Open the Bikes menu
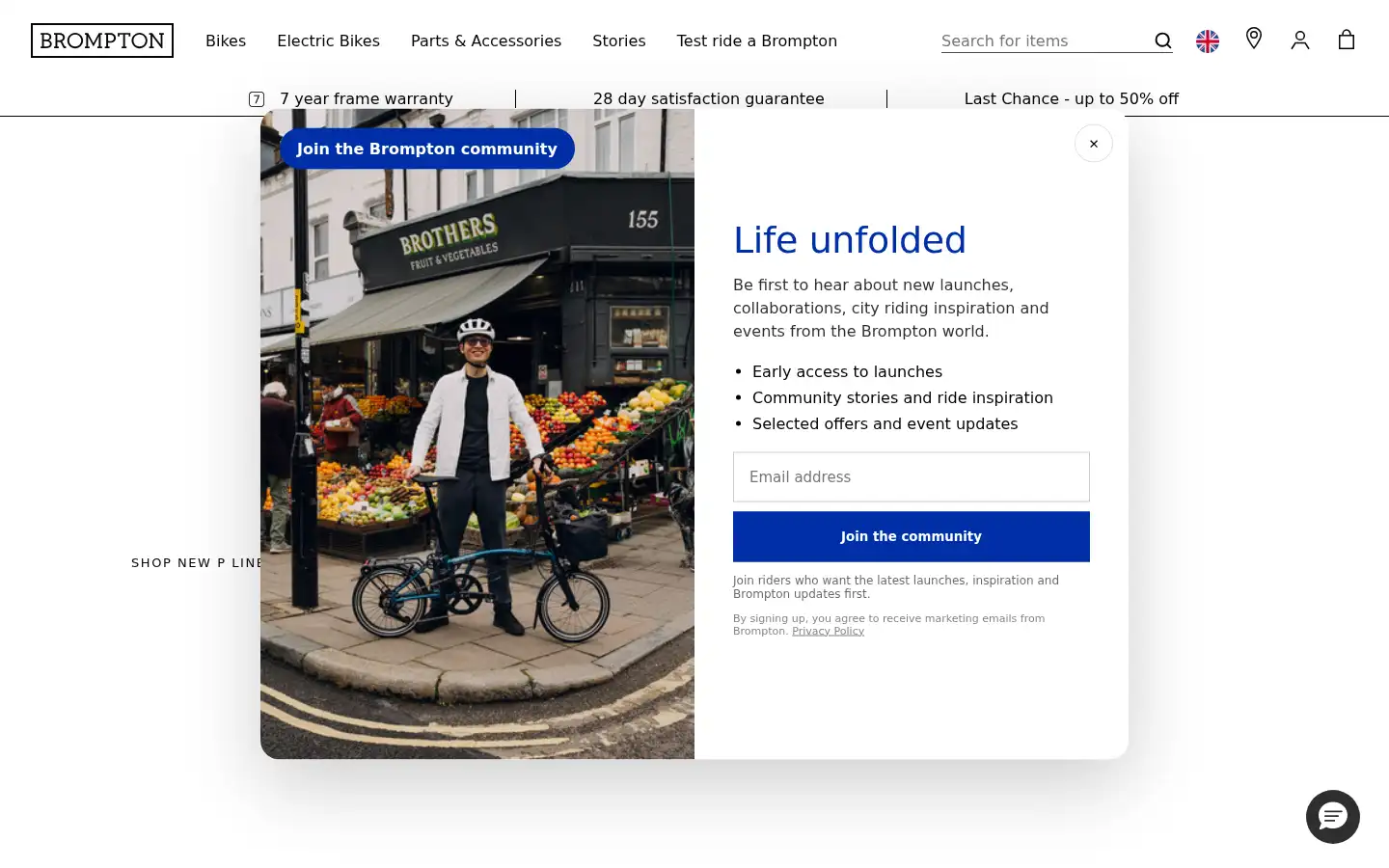Screen dimensions: 1389x868 (226, 41)
